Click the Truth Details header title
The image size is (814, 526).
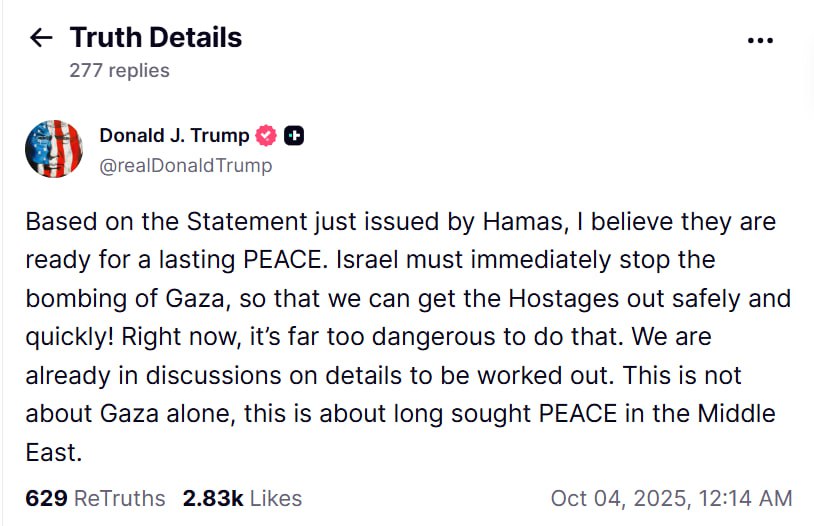pos(156,38)
